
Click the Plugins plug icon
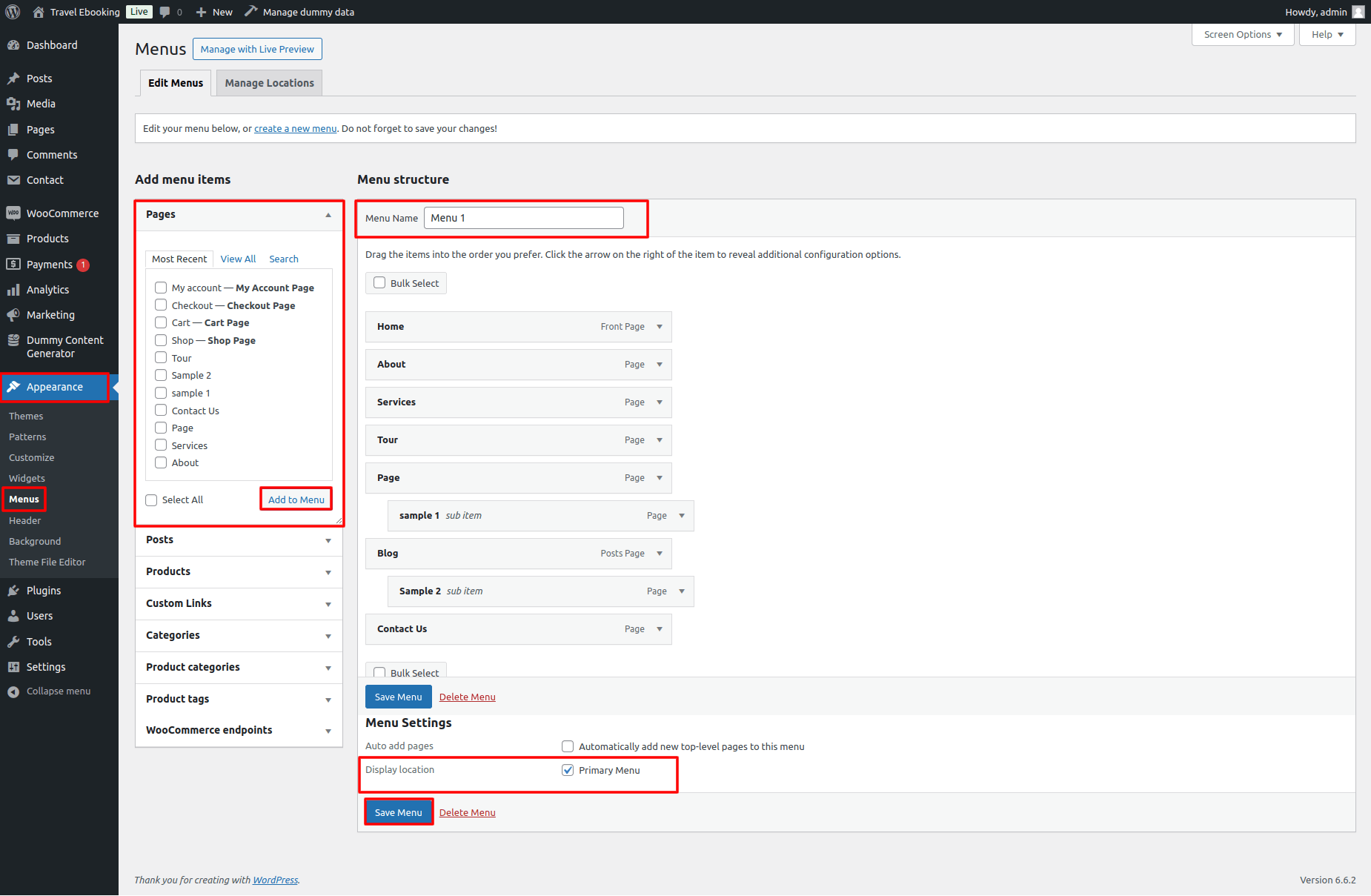[13, 591]
